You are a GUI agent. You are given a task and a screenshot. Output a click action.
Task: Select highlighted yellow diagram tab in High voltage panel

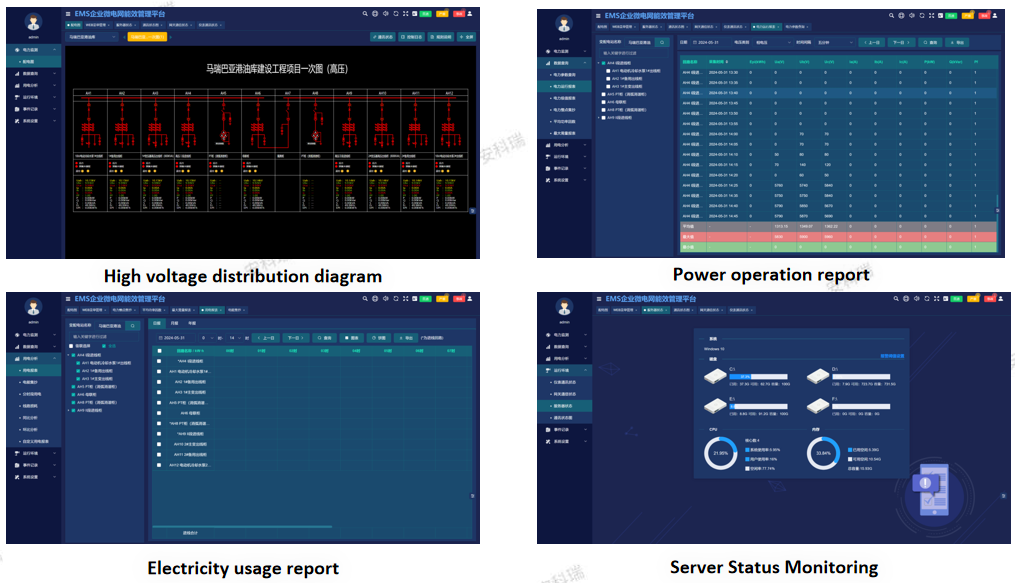(147, 36)
